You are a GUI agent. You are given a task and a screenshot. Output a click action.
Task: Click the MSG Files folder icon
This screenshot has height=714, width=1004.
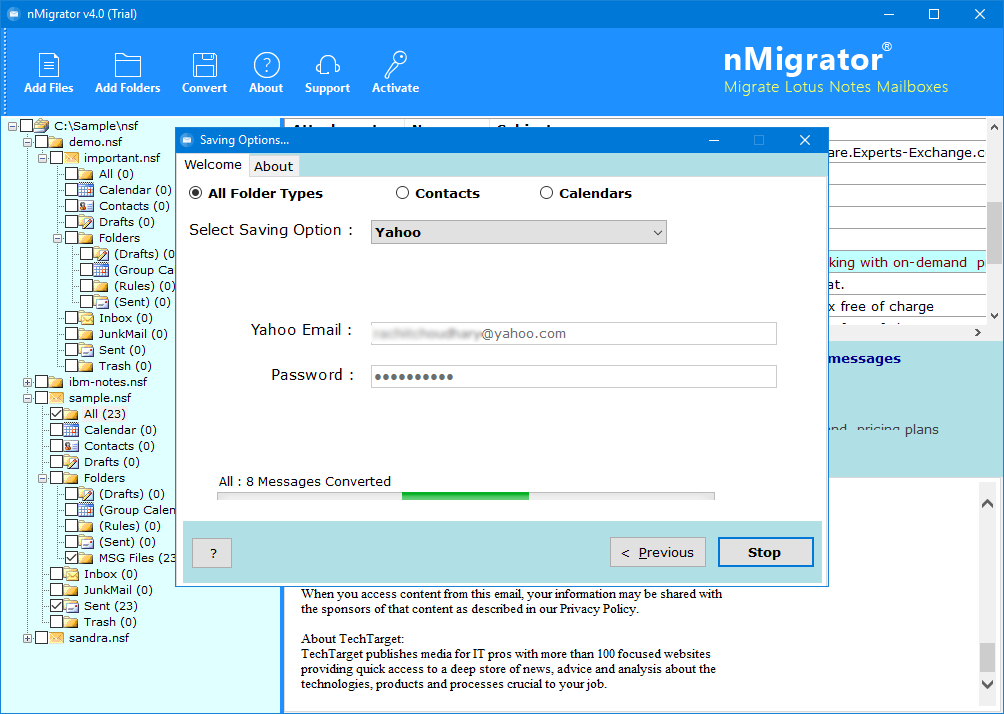tap(86, 558)
